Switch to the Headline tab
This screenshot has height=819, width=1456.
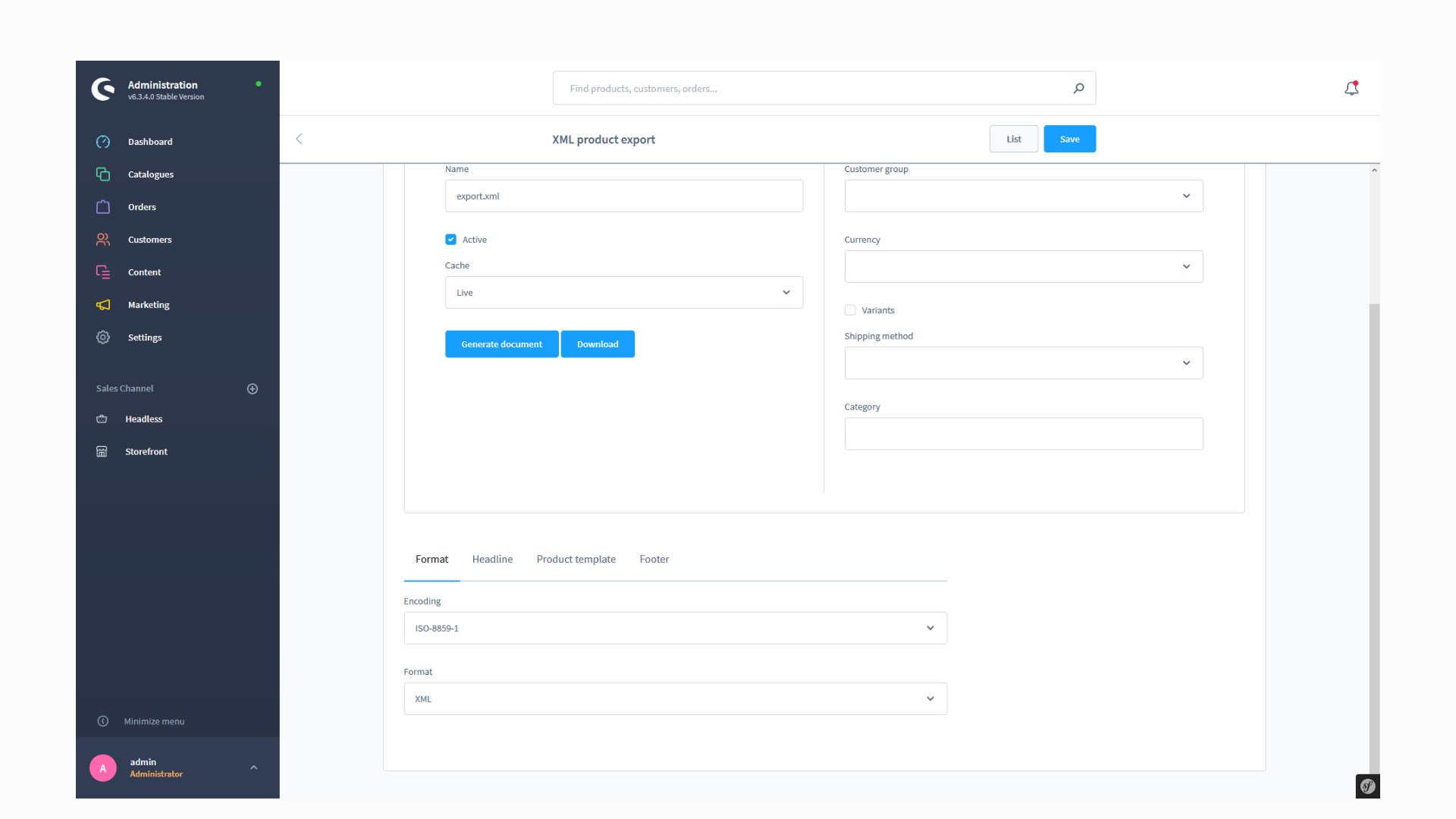coord(492,558)
